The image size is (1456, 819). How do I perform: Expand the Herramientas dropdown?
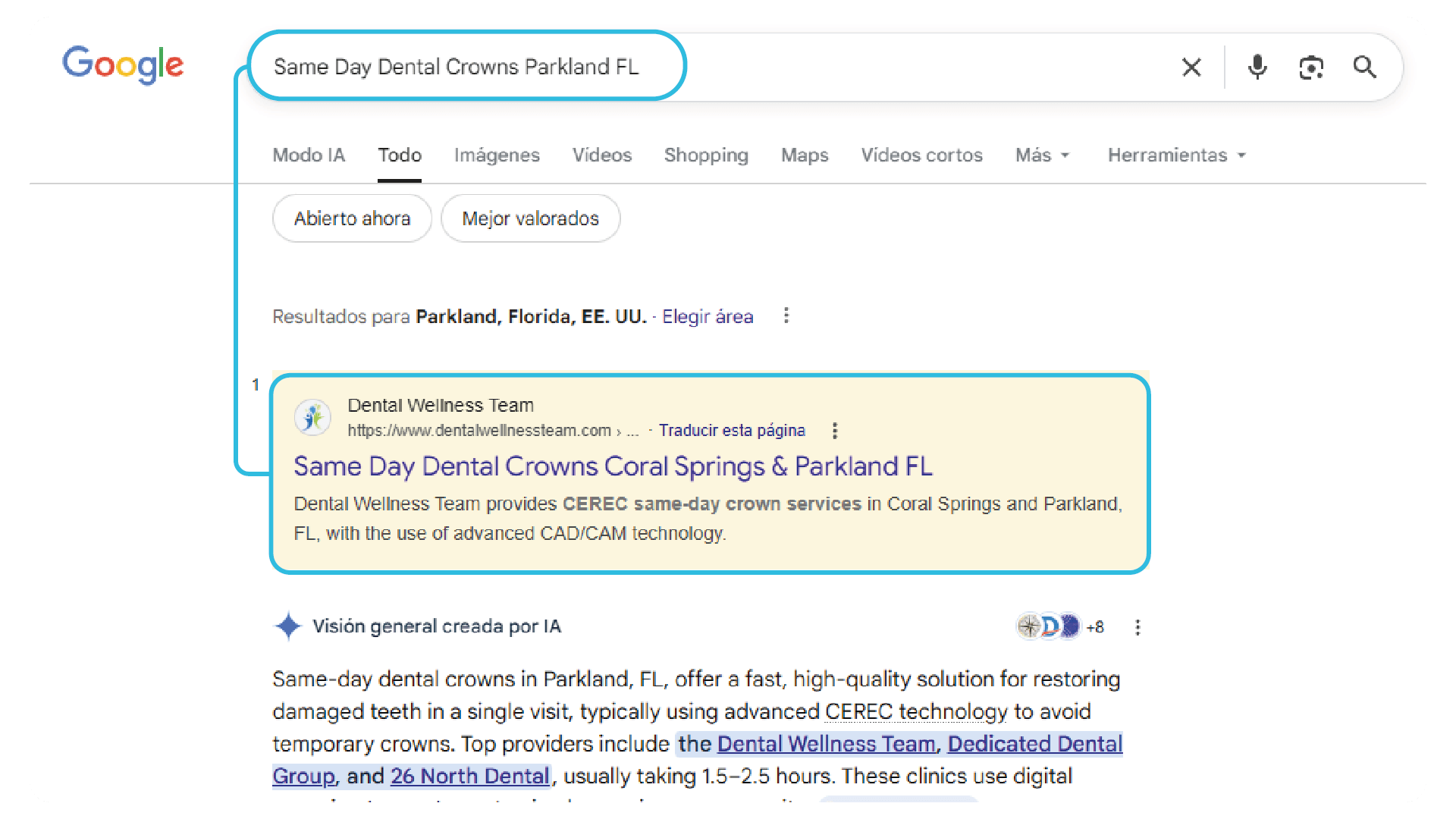click(x=1177, y=155)
